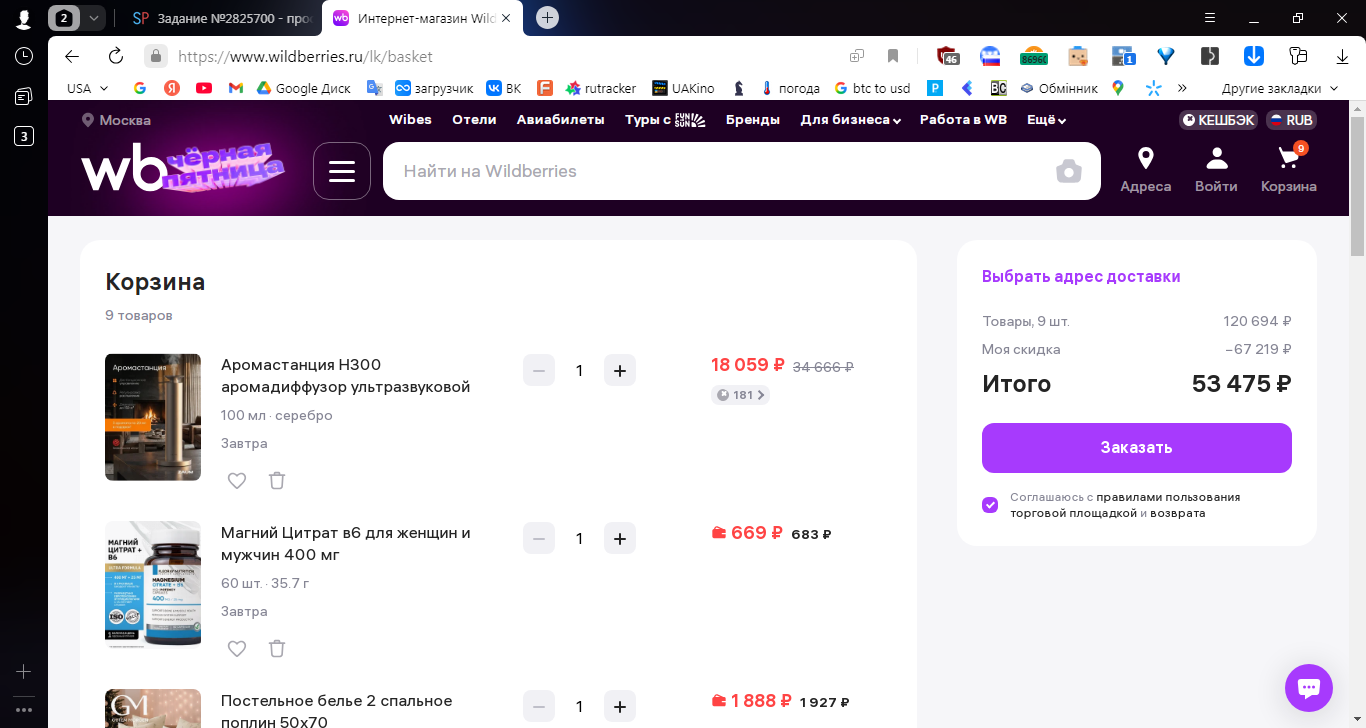Viewport: 1366px width, 728px height.
Task: Increase Аромастанция H300 quantity with plus
Action: tap(620, 371)
